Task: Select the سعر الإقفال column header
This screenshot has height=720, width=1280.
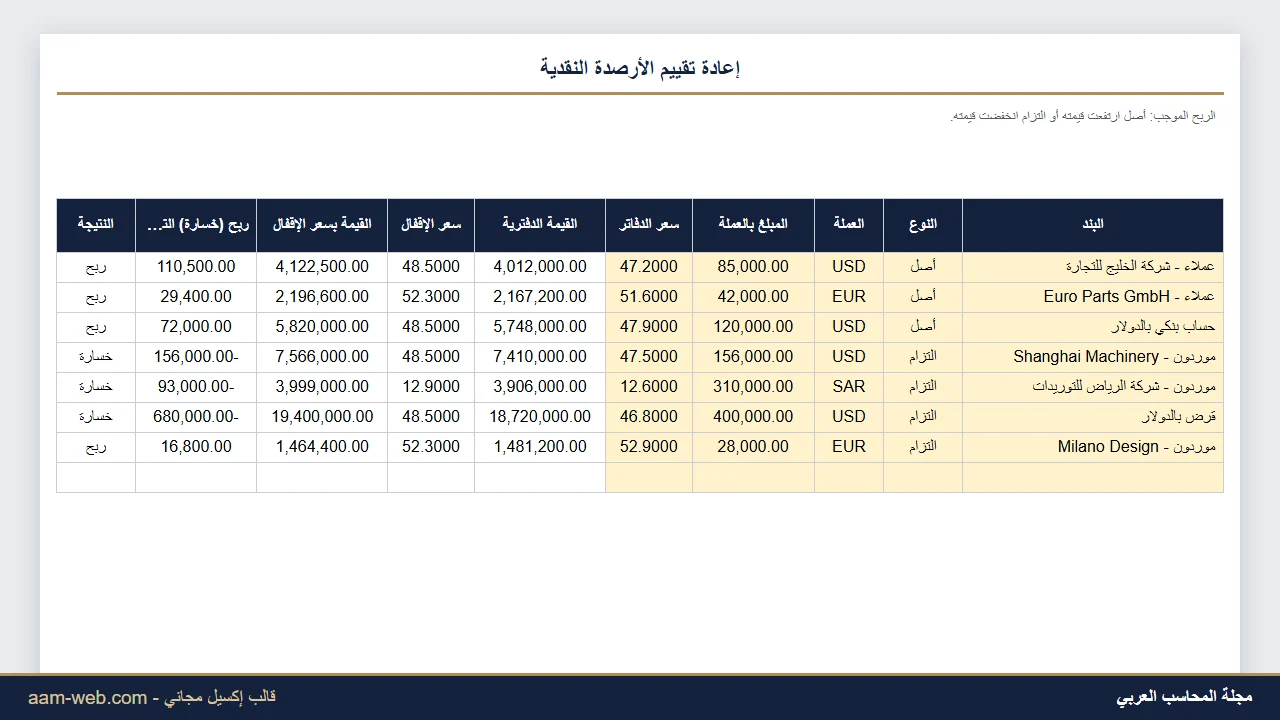Action: tap(431, 225)
